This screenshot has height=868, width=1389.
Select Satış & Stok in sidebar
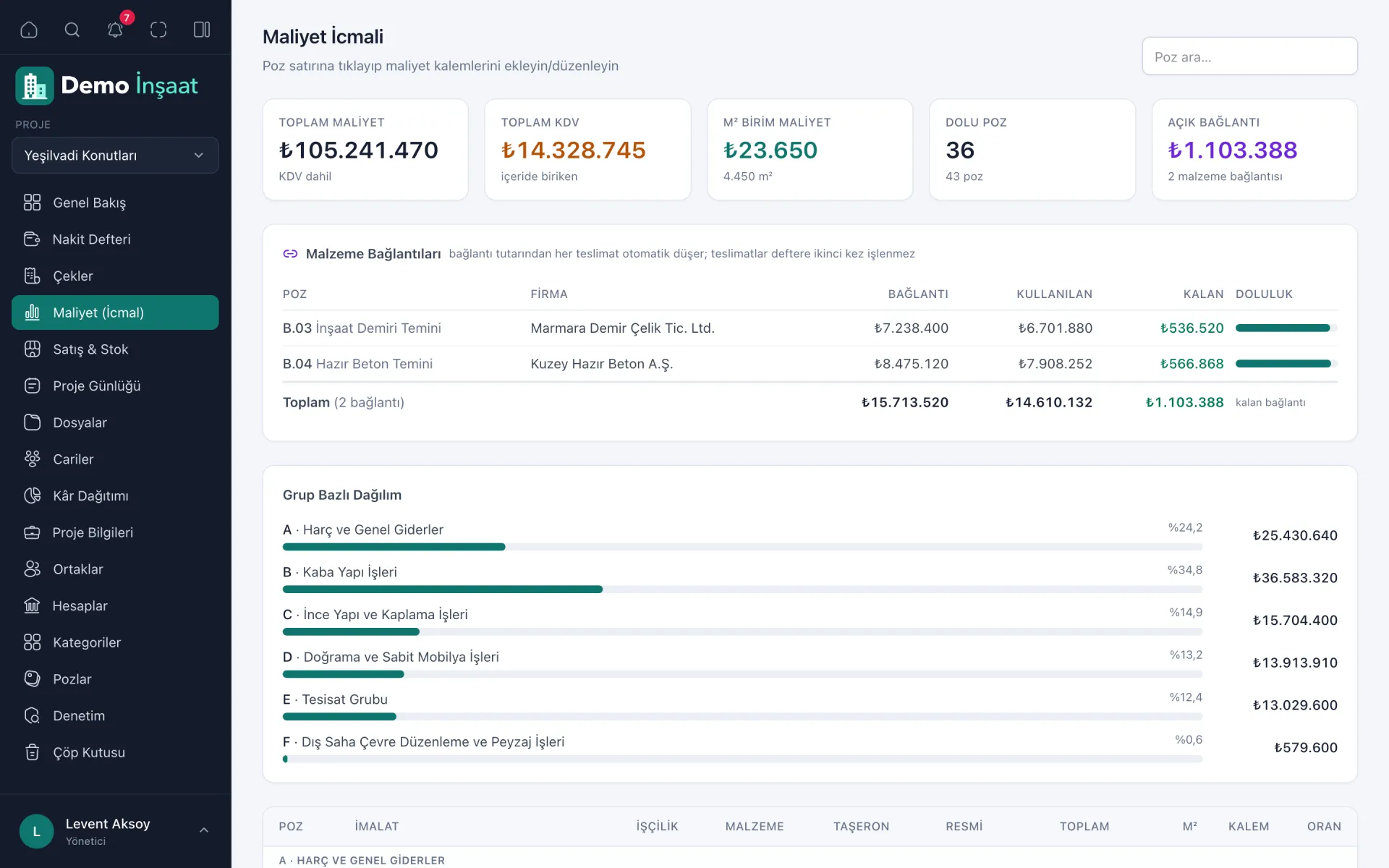pyautogui.click(x=115, y=349)
